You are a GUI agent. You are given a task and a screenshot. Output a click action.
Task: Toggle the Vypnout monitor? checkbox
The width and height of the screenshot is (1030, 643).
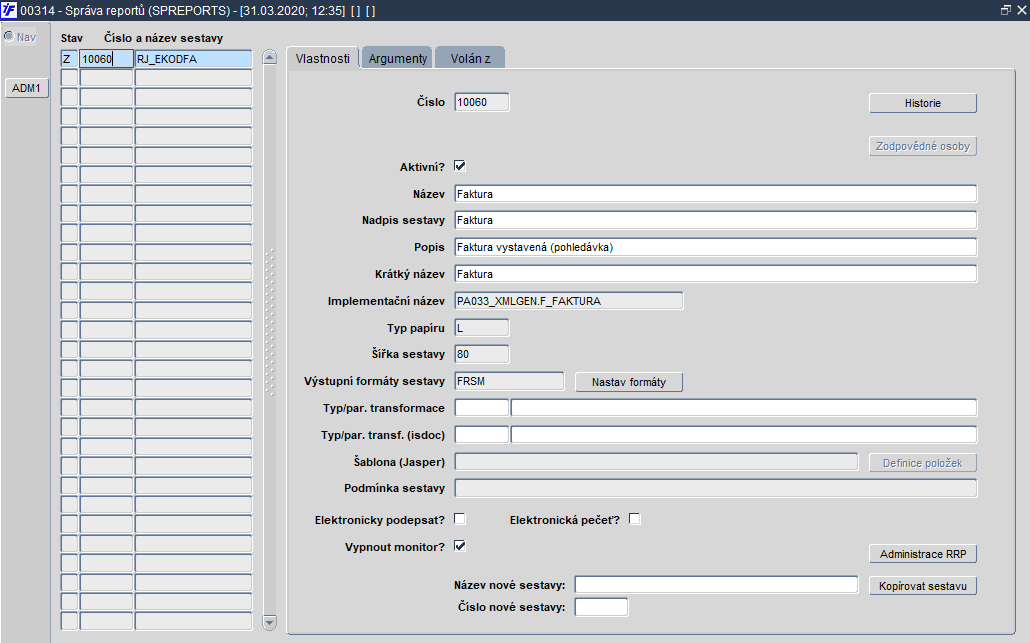click(460, 546)
